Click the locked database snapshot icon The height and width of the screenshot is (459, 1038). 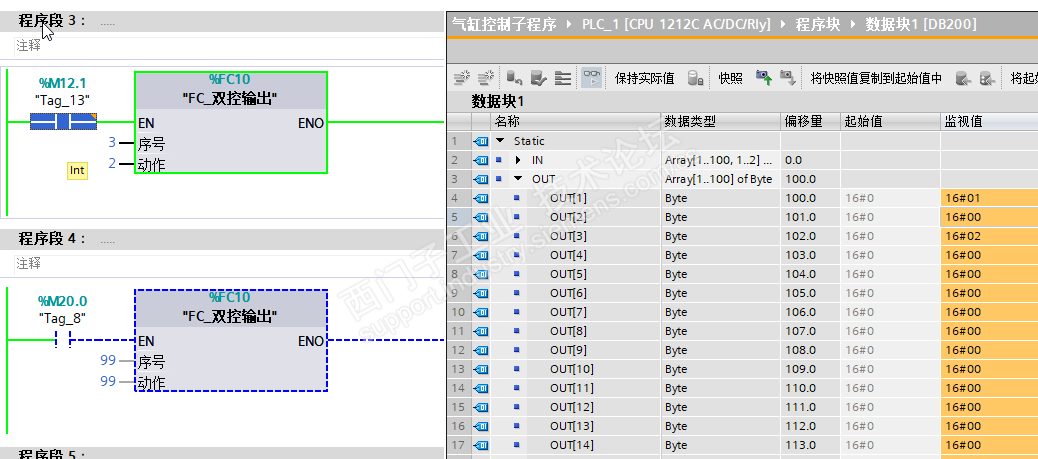coord(695,78)
